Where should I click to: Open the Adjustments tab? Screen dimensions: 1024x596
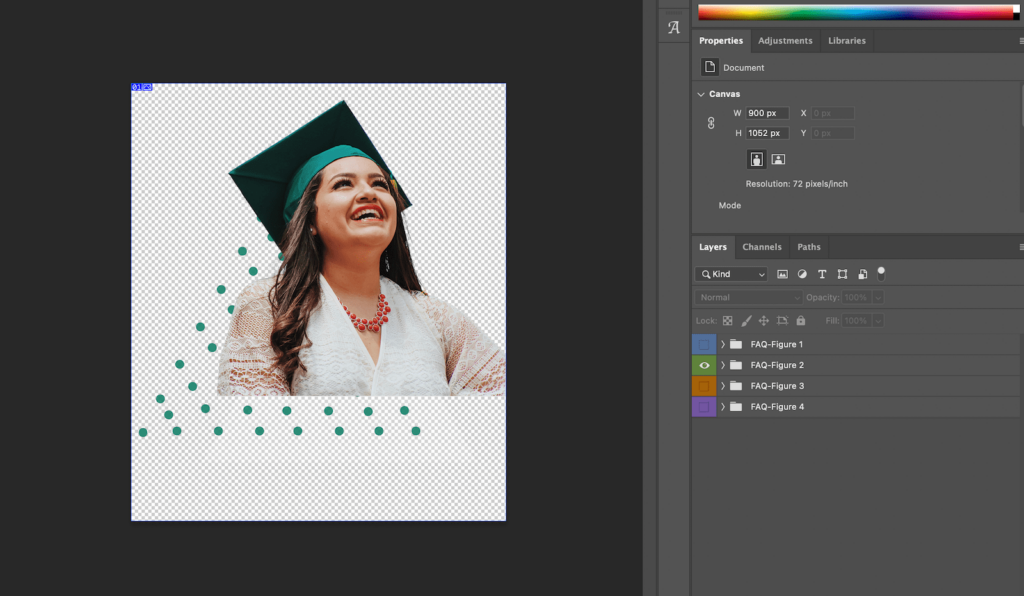(x=785, y=41)
